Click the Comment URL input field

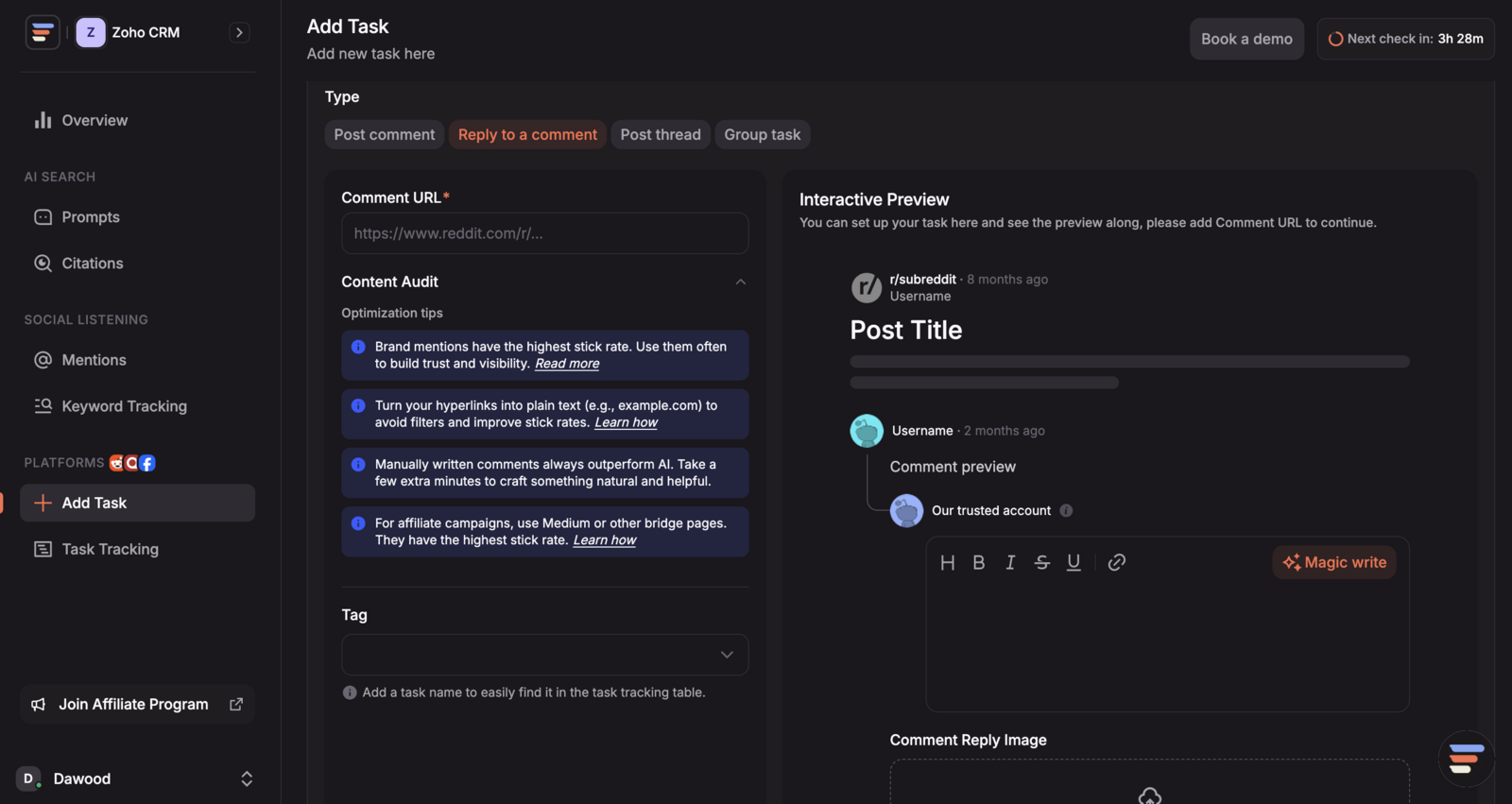pyautogui.click(x=545, y=233)
